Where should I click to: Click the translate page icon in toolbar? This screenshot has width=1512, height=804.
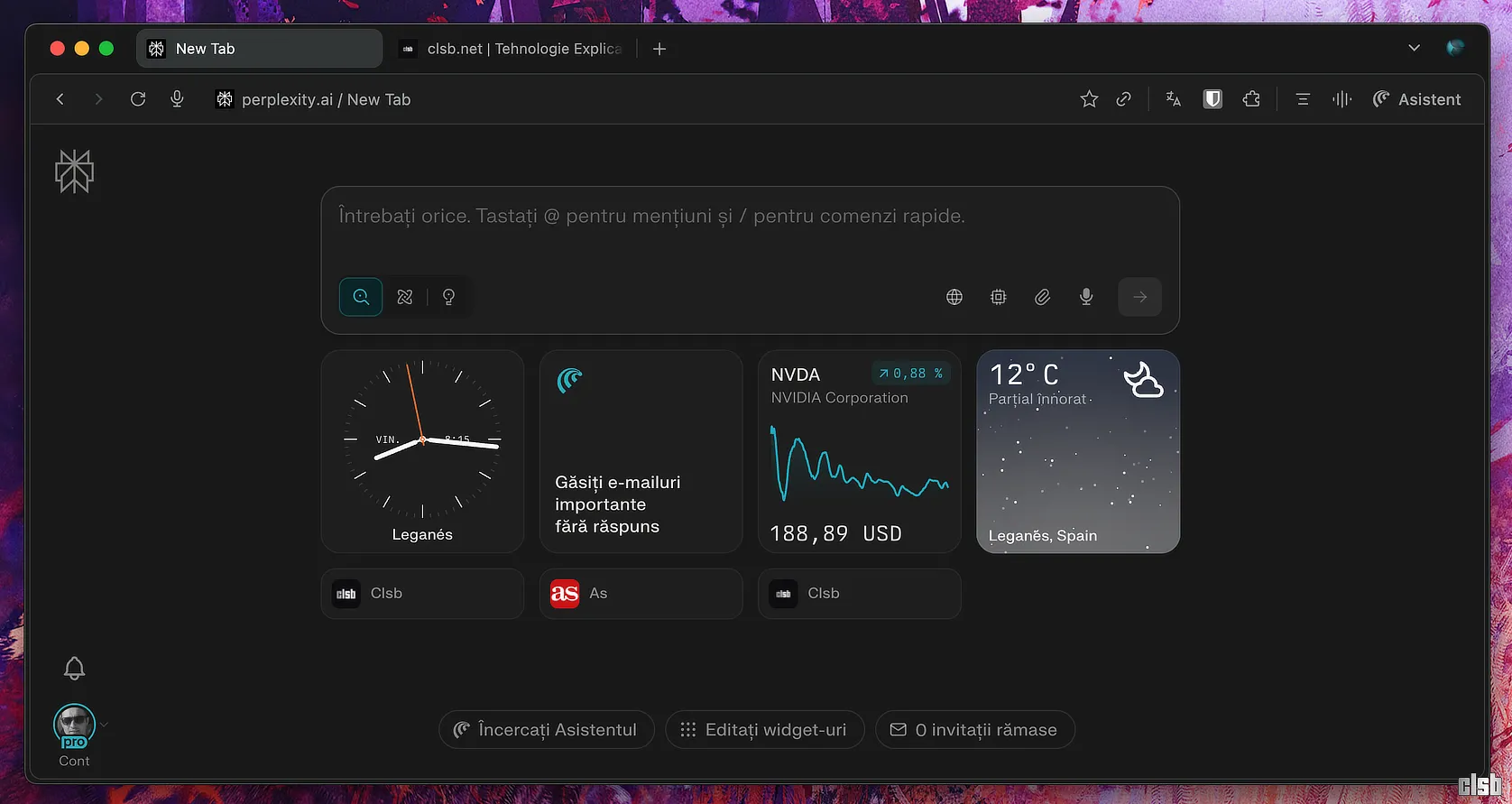pyautogui.click(x=1173, y=99)
